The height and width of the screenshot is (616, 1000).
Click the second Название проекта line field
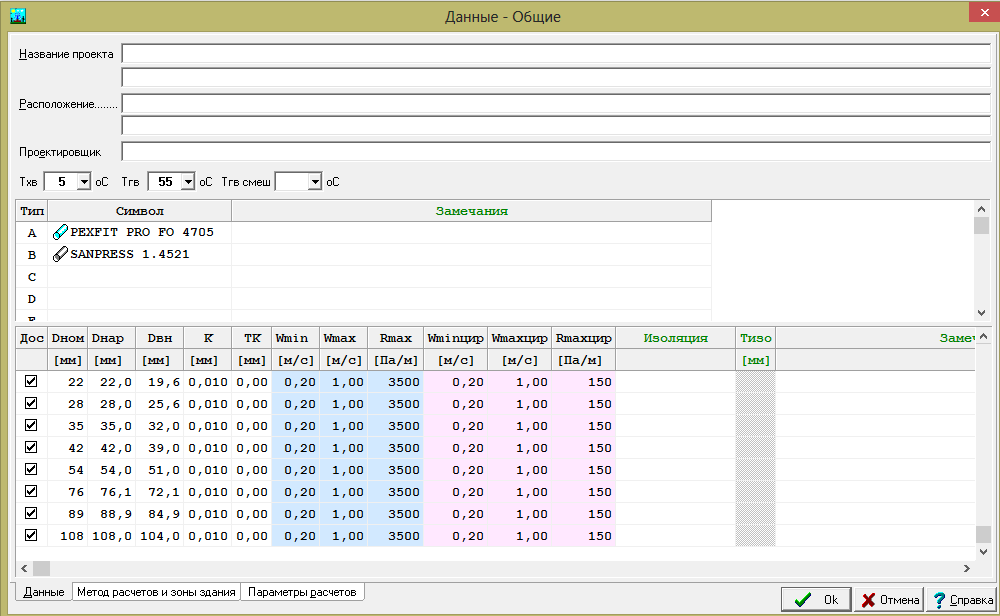[556, 77]
